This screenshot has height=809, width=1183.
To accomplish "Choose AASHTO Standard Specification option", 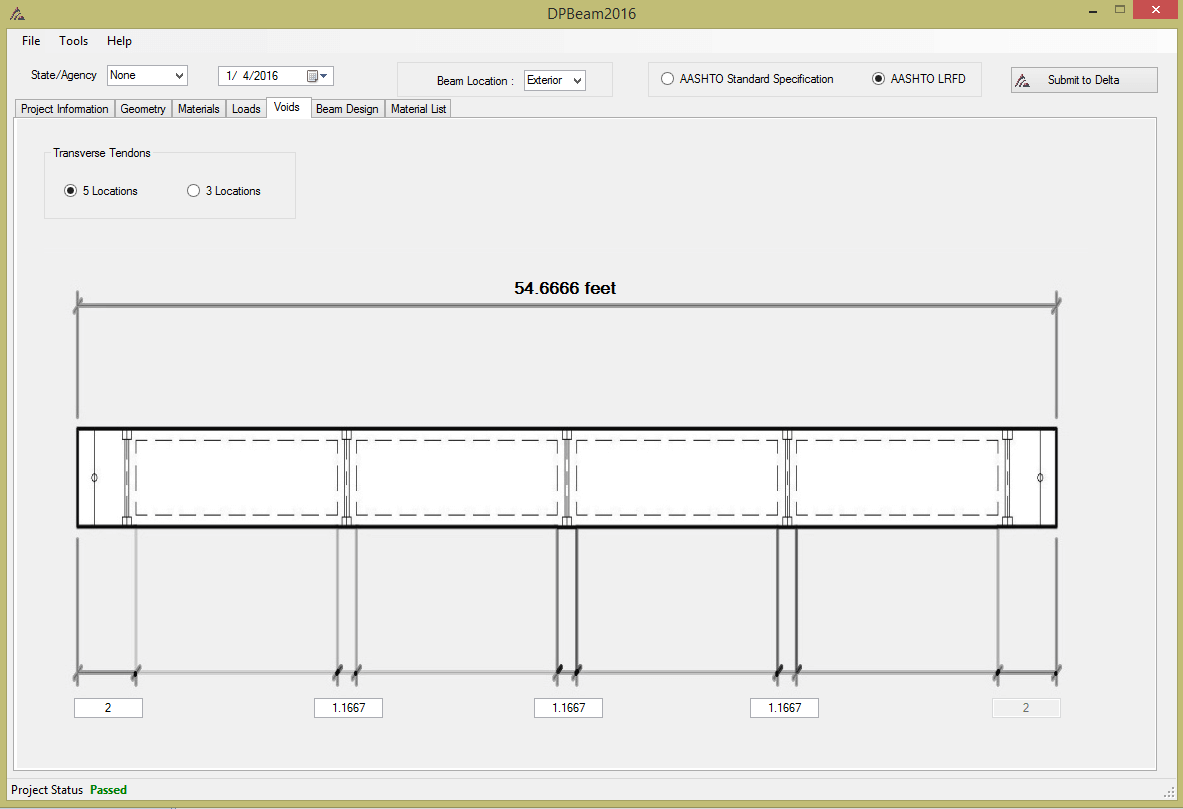I will [667, 79].
